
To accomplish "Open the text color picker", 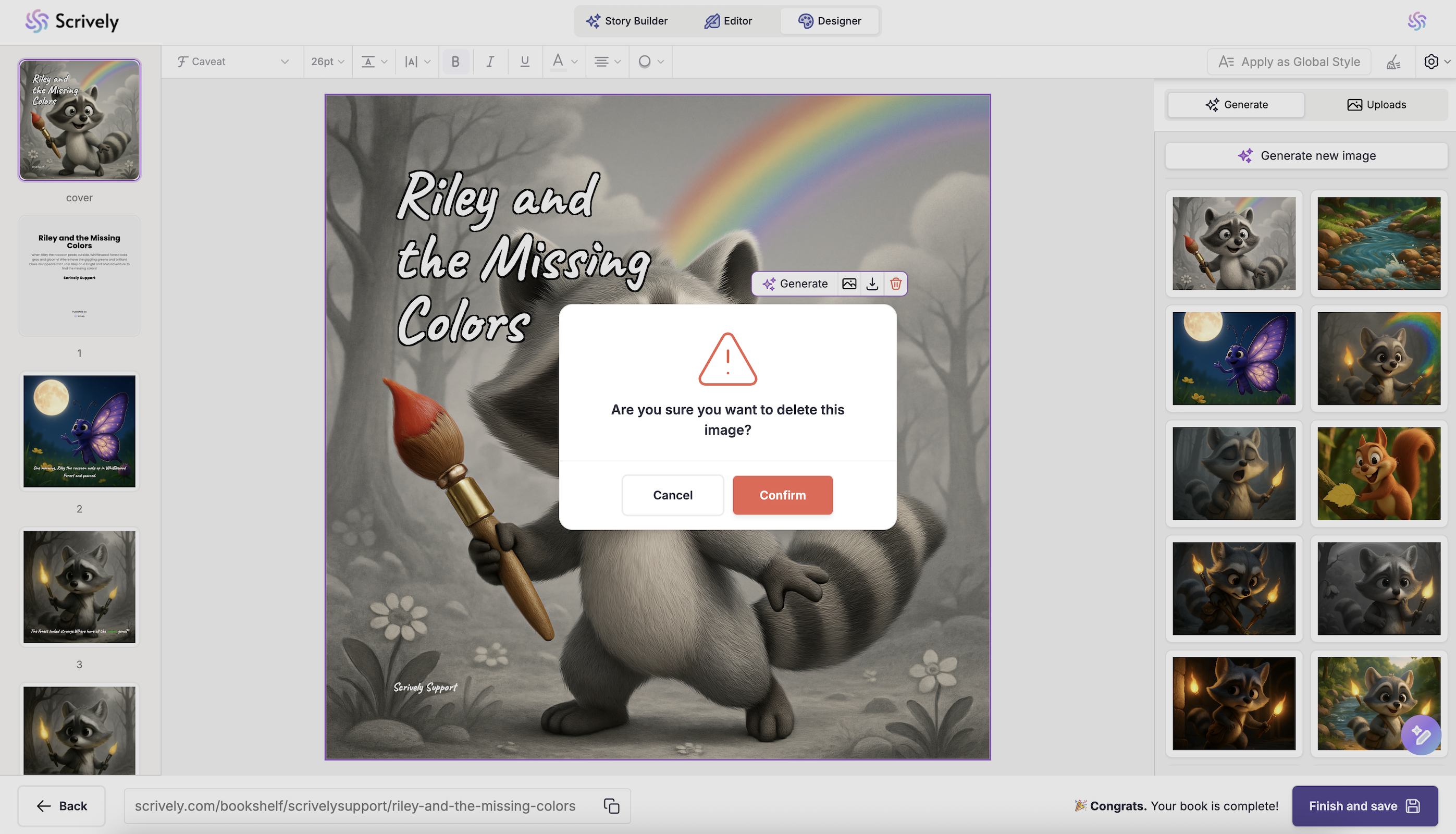I will 563,62.
